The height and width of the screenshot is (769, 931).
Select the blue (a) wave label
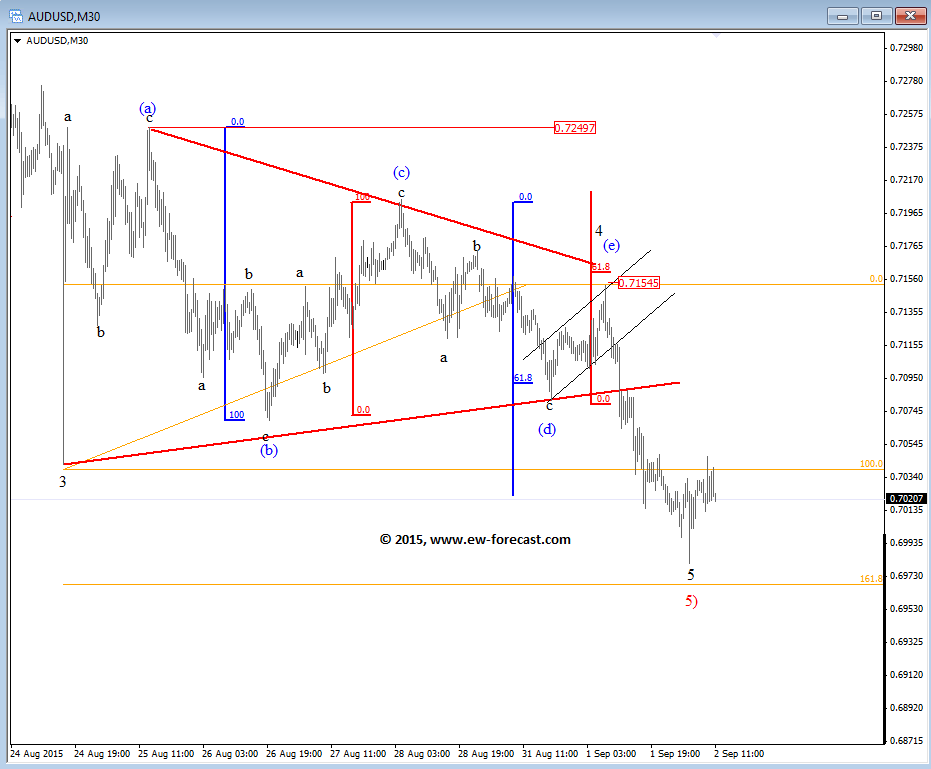[148, 107]
